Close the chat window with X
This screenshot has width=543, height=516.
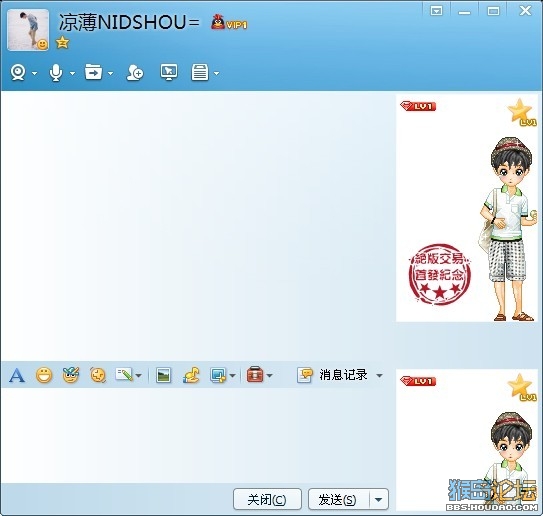(x=525, y=10)
